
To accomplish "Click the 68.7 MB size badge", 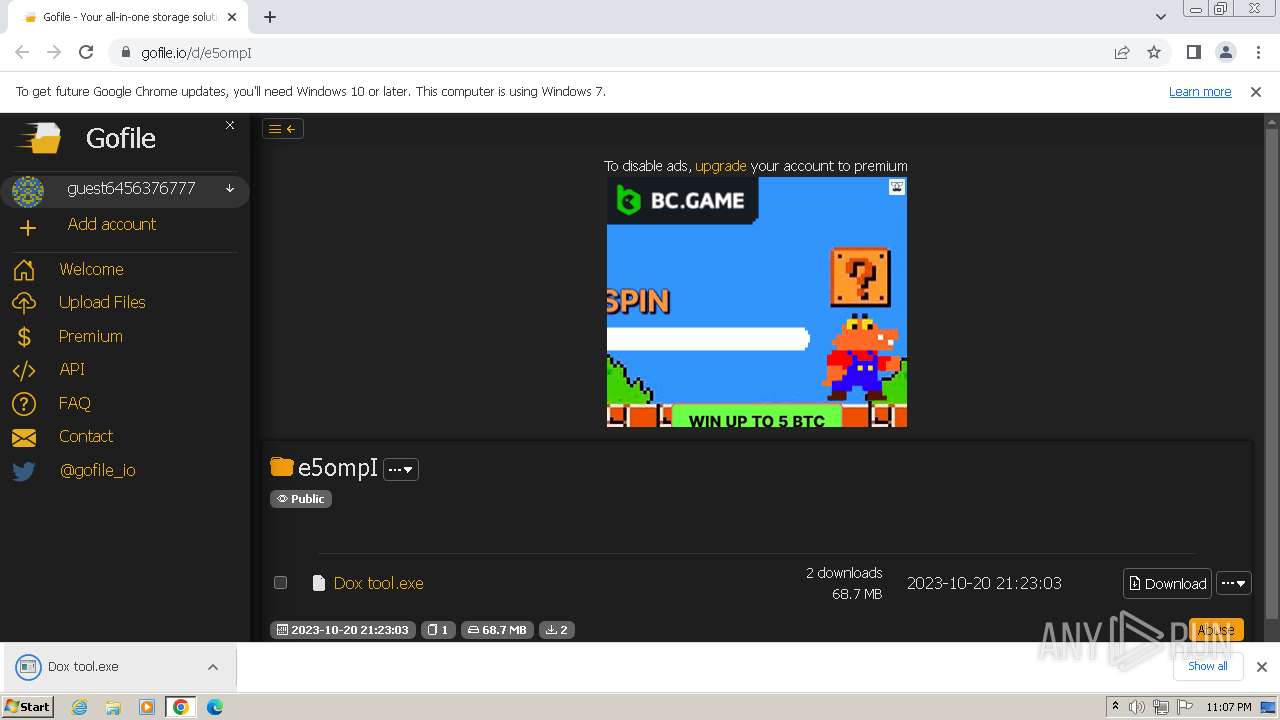I will pyautogui.click(x=497, y=630).
